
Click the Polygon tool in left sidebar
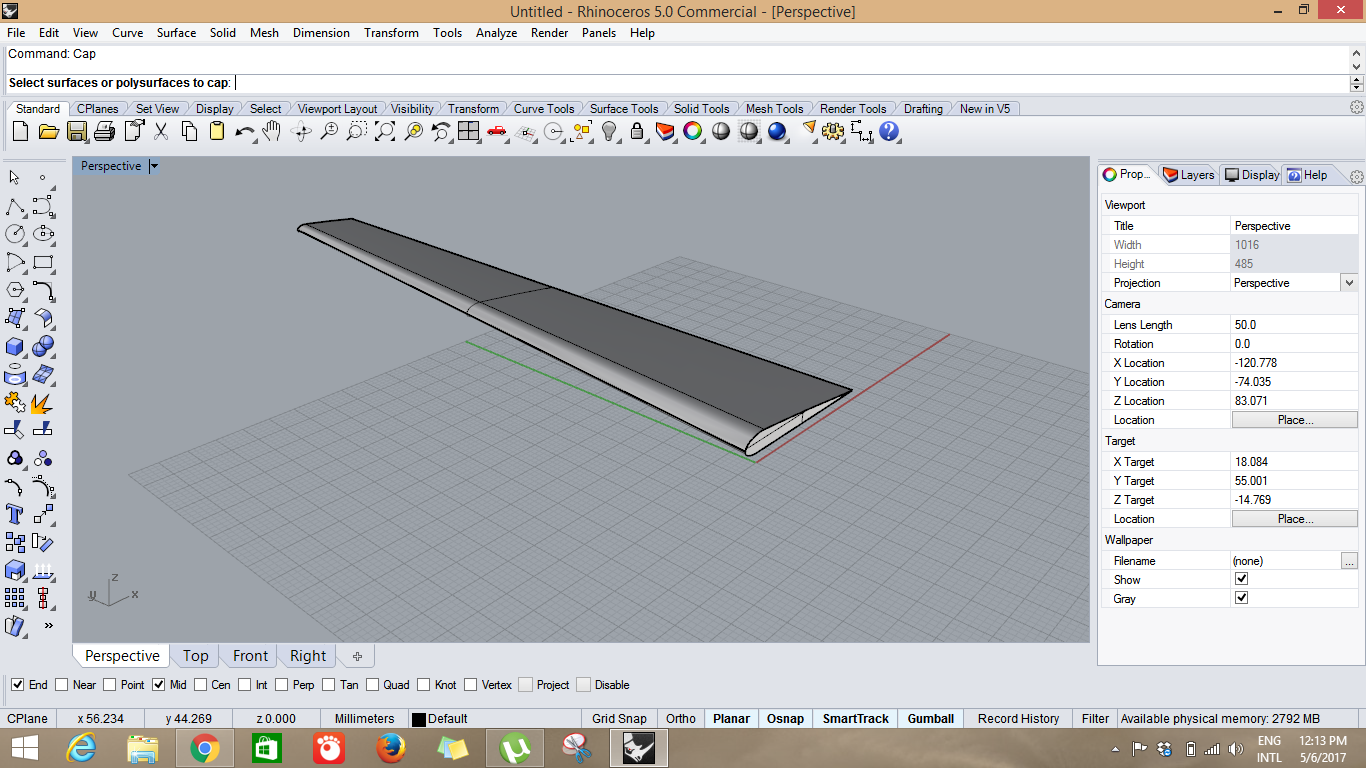(15, 290)
